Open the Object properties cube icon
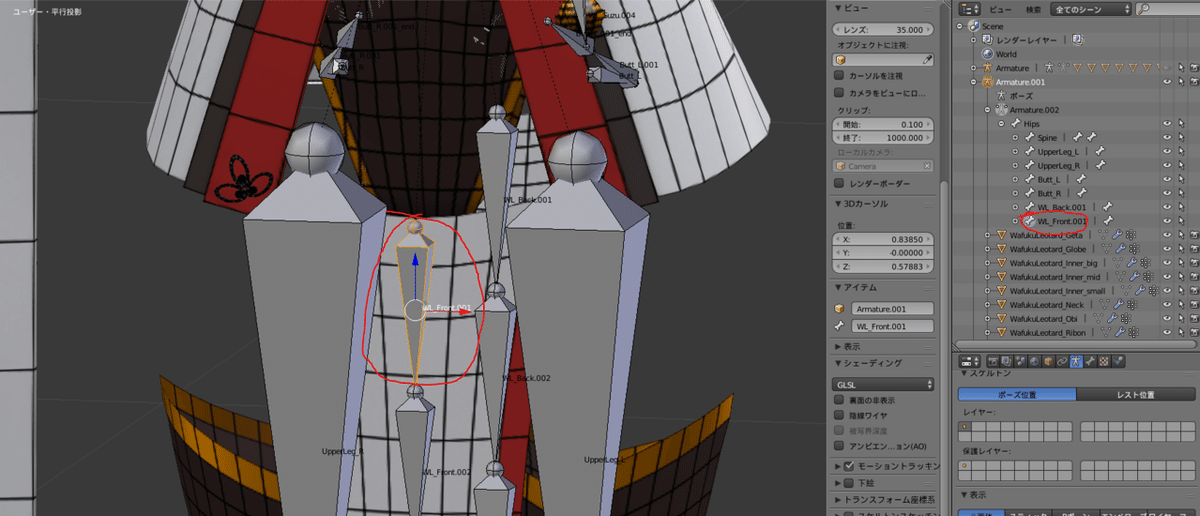 pyautogui.click(x=1049, y=361)
